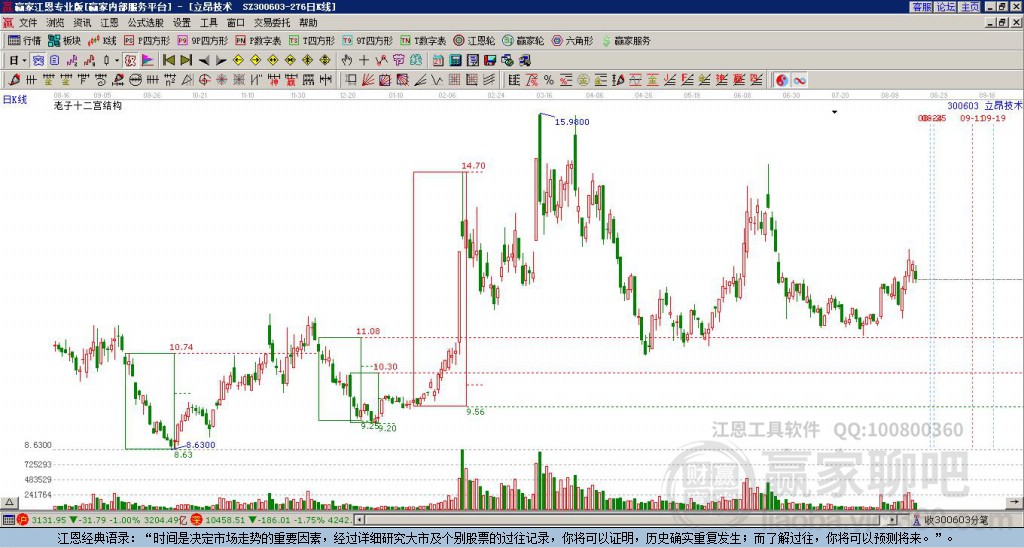Jump to first bar with skip-back icon
The height and width of the screenshot is (548, 1024).
pos(168,61)
